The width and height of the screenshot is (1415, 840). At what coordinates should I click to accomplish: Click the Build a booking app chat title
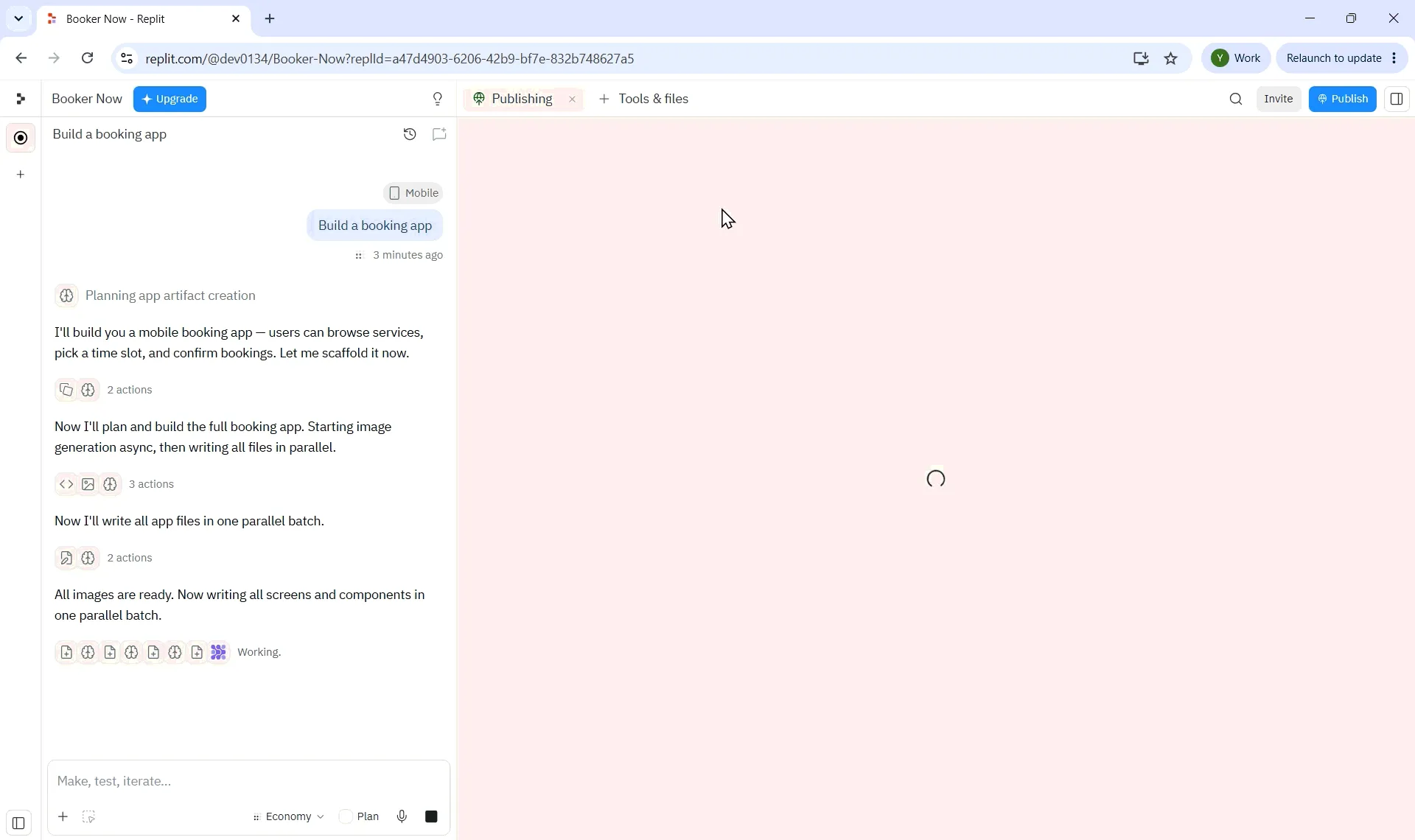[110, 134]
